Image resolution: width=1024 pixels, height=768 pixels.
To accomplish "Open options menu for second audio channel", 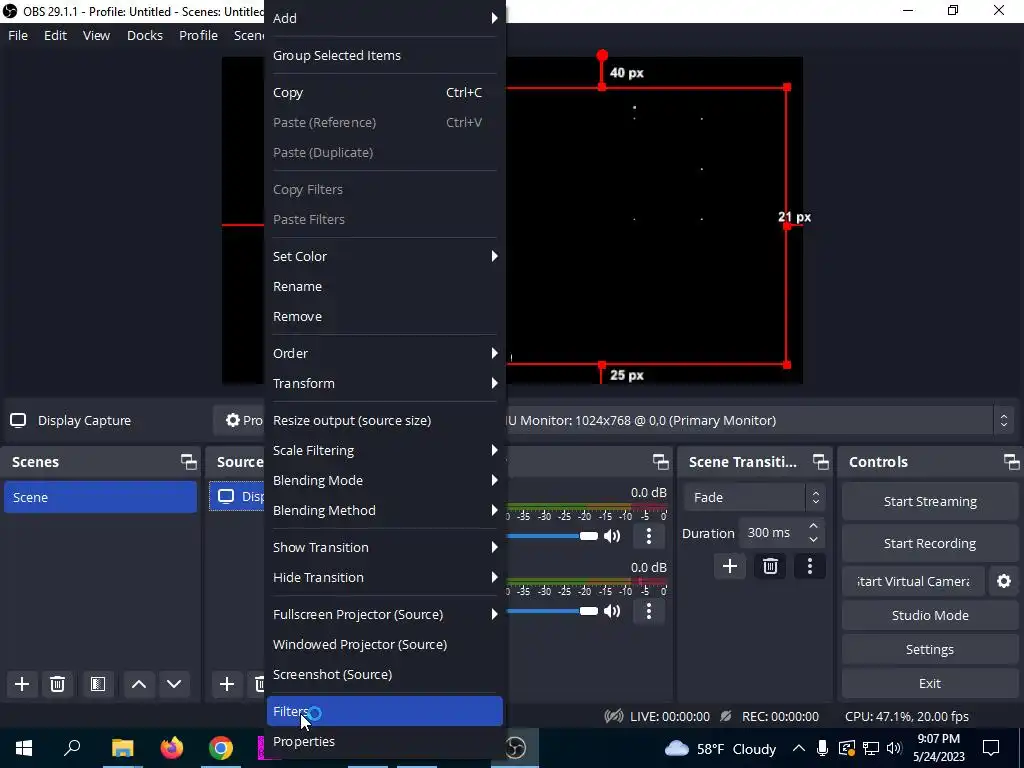I will point(648,611).
